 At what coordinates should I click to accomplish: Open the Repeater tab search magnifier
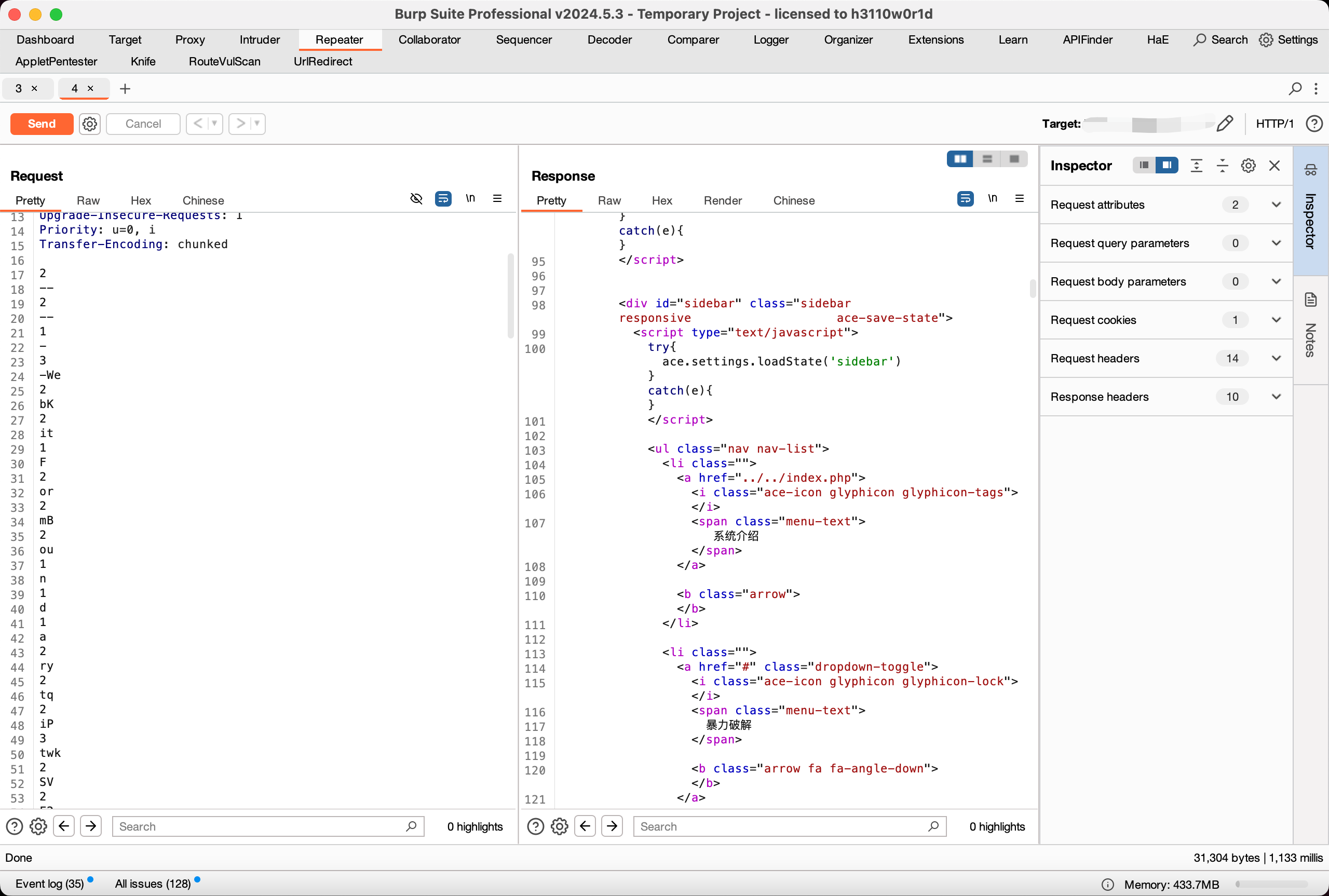click(1295, 89)
